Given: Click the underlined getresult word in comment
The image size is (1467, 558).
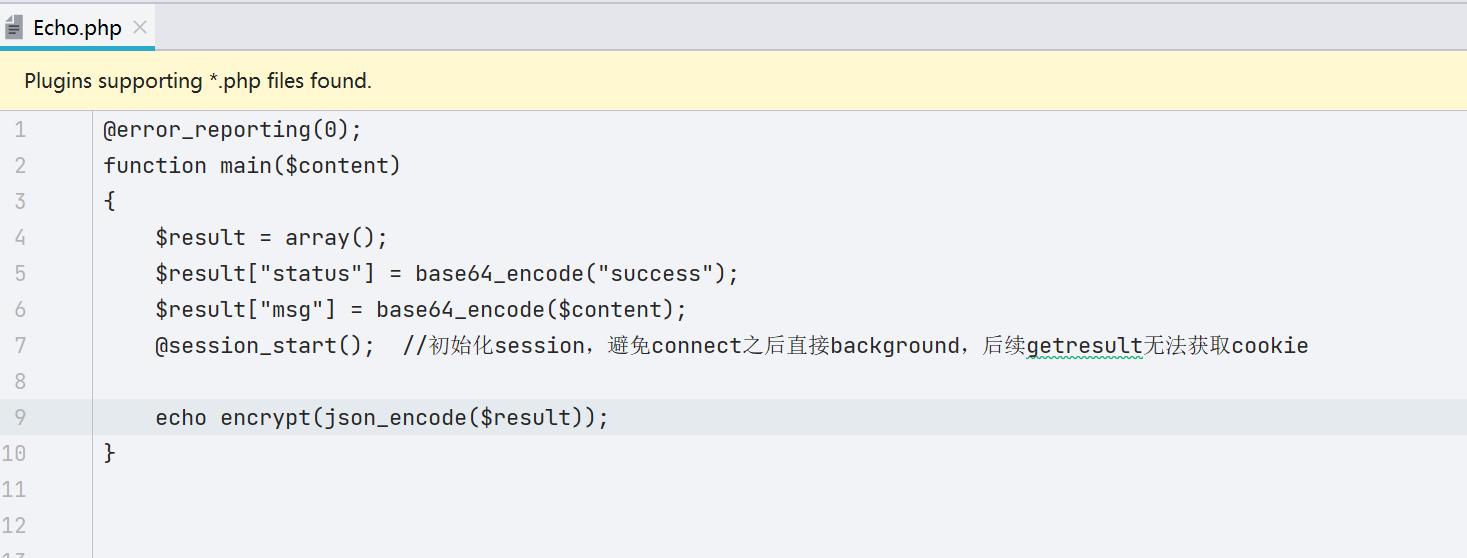Looking at the screenshot, I should (1084, 346).
